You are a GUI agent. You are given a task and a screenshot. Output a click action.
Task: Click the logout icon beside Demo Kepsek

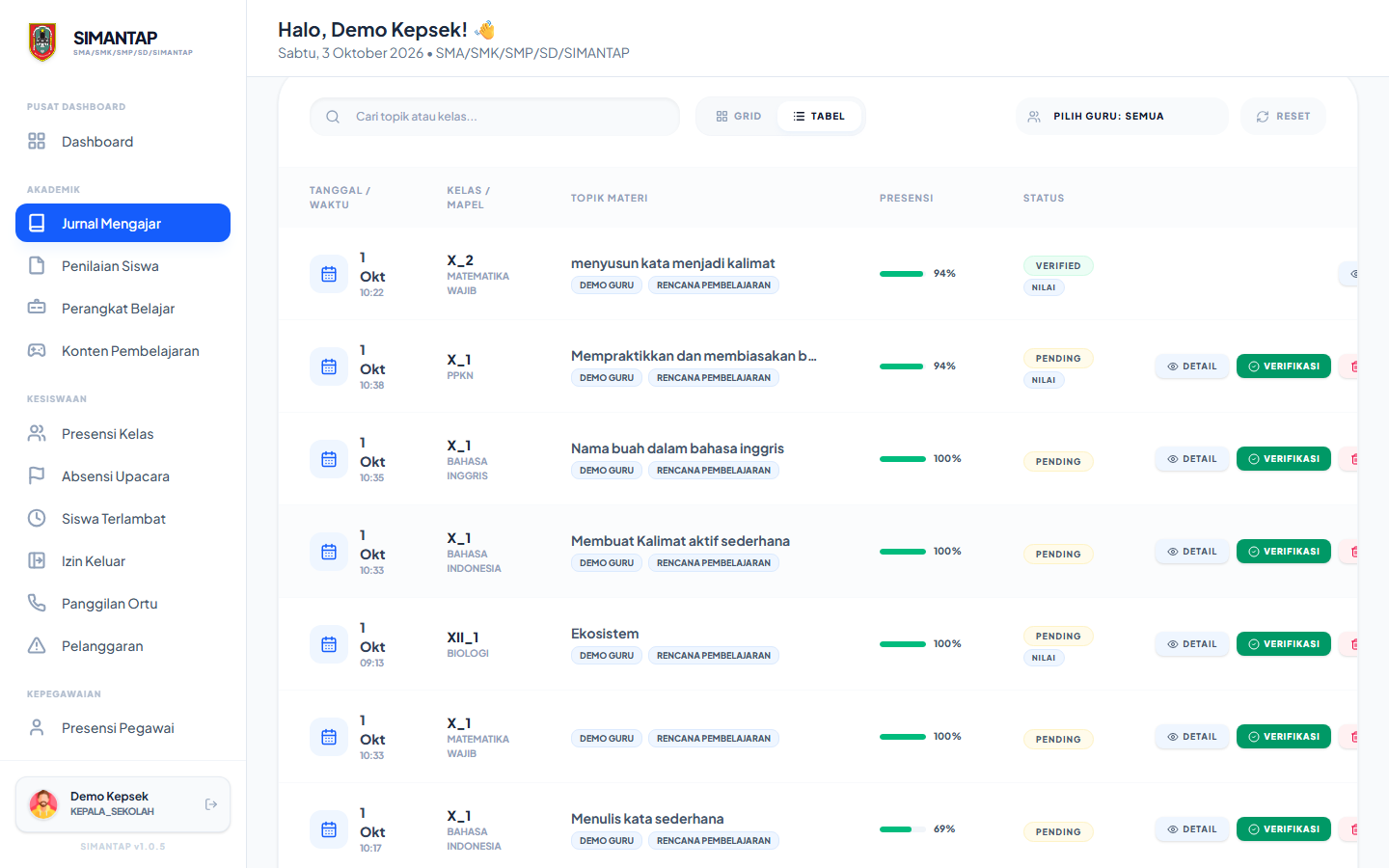click(211, 804)
